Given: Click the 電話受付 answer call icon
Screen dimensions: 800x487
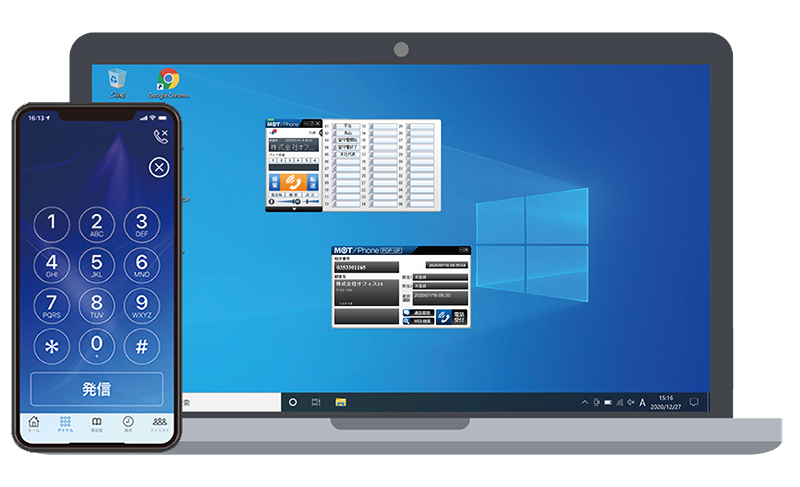Looking at the screenshot, I should (x=457, y=315).
